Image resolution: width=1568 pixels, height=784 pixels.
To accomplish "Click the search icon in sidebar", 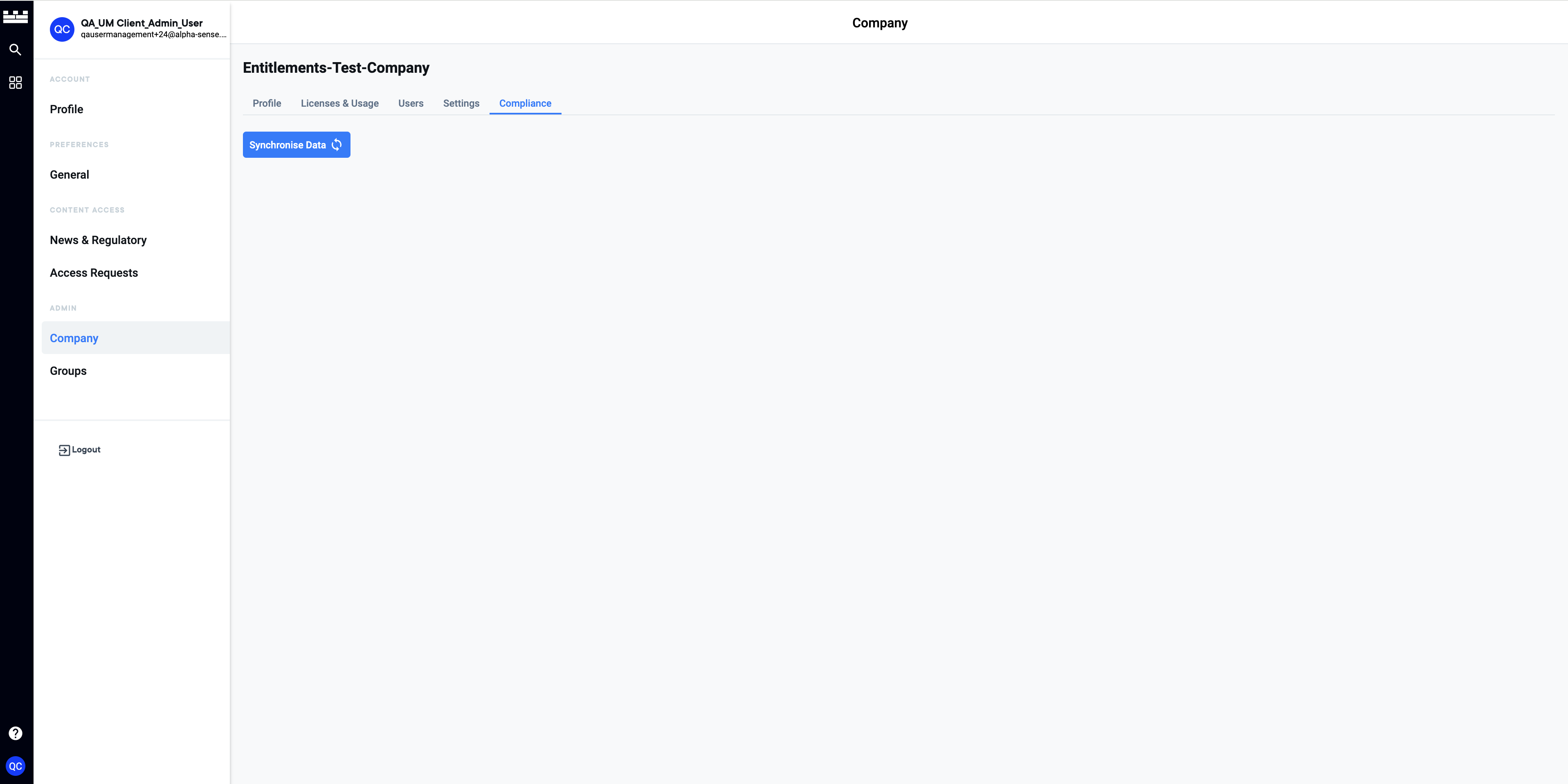I will point(16,49).
